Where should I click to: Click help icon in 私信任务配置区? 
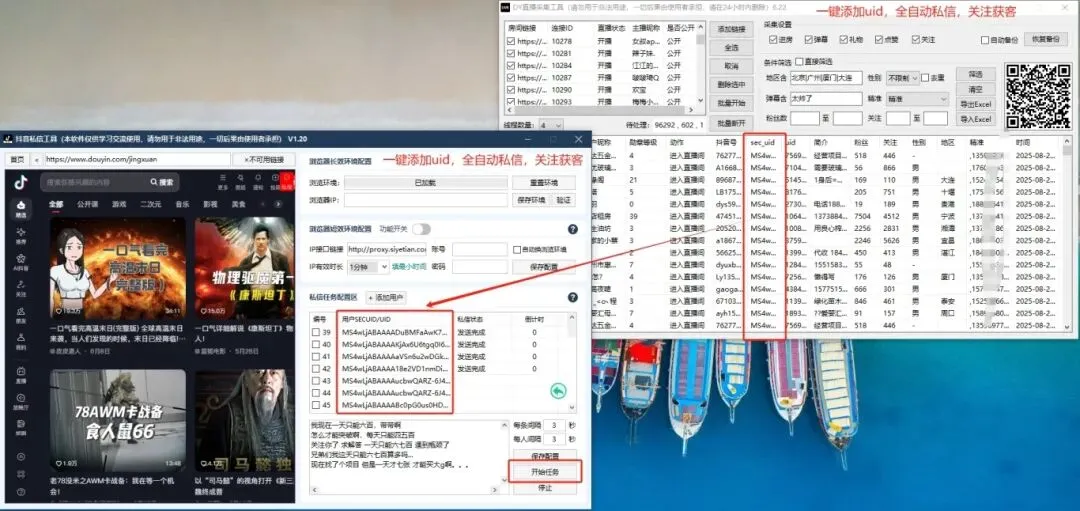[x=572, y=298]
